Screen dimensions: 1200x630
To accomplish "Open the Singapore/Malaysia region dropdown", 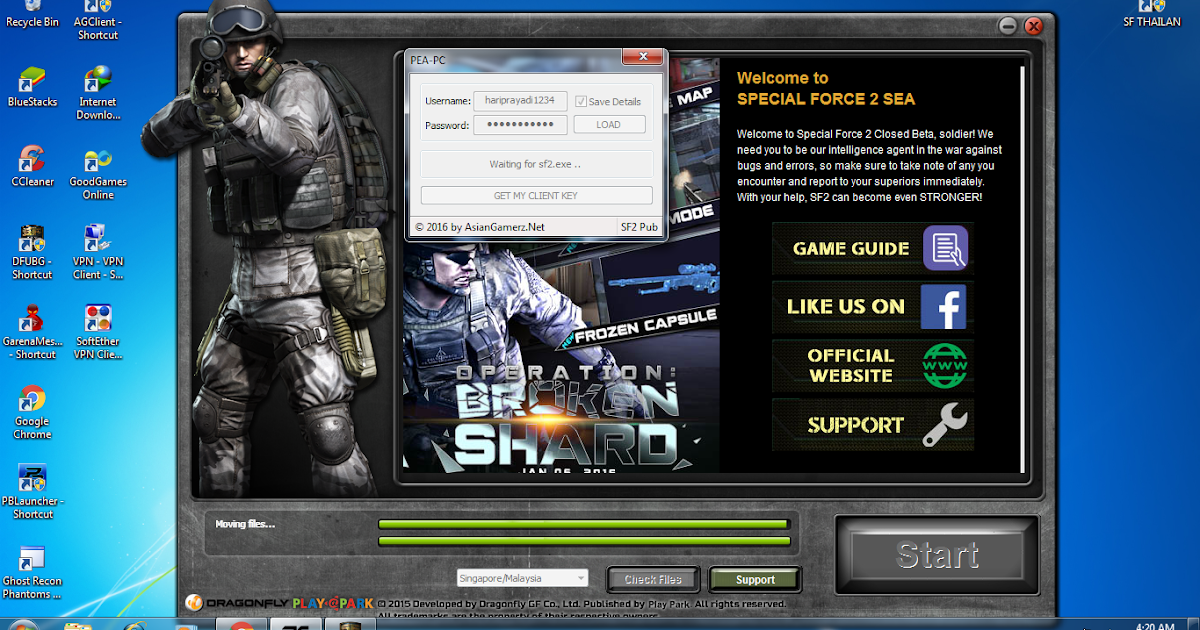I will click(523, 578).
